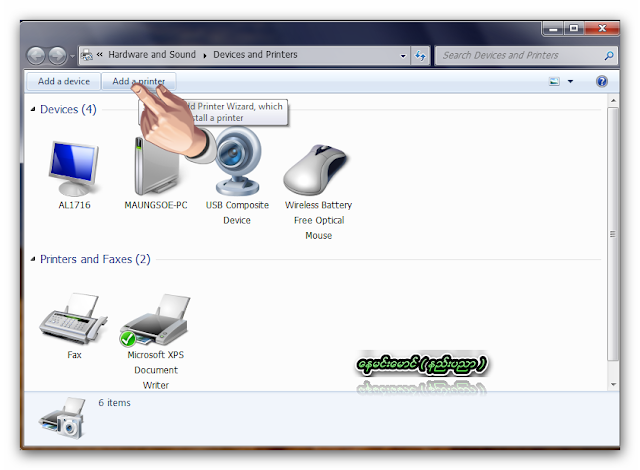This screenshot has height=470, width=640.
Task: Click Add a device
Action: tap(64, 81)
